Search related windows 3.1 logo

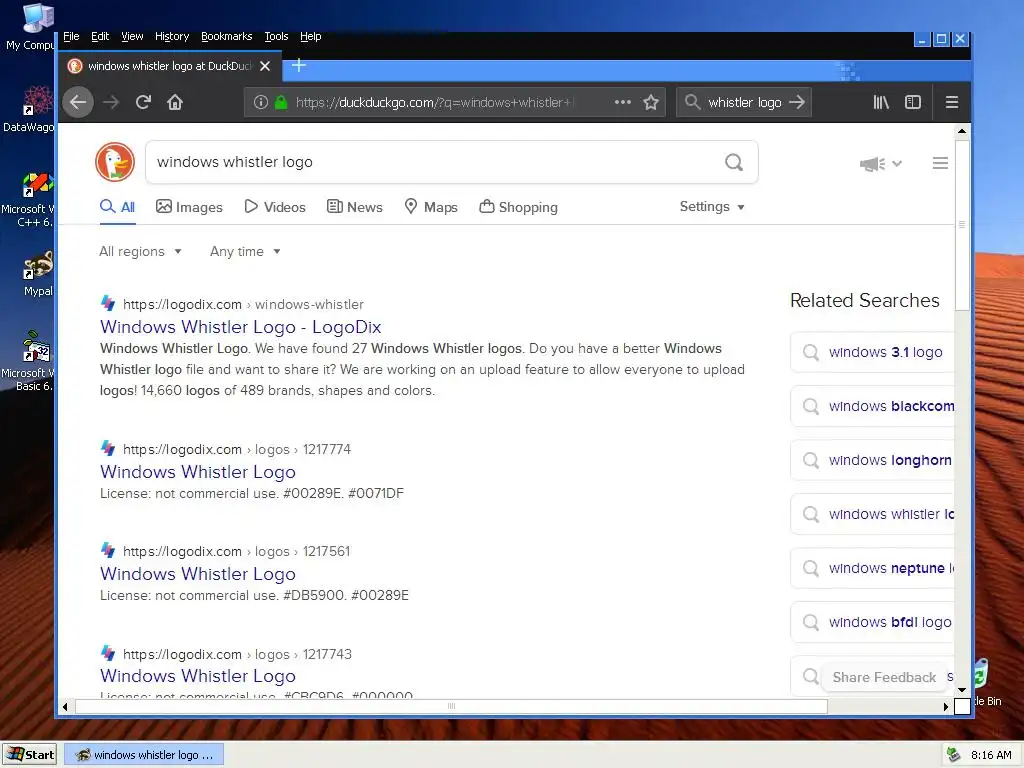point(872,352)
